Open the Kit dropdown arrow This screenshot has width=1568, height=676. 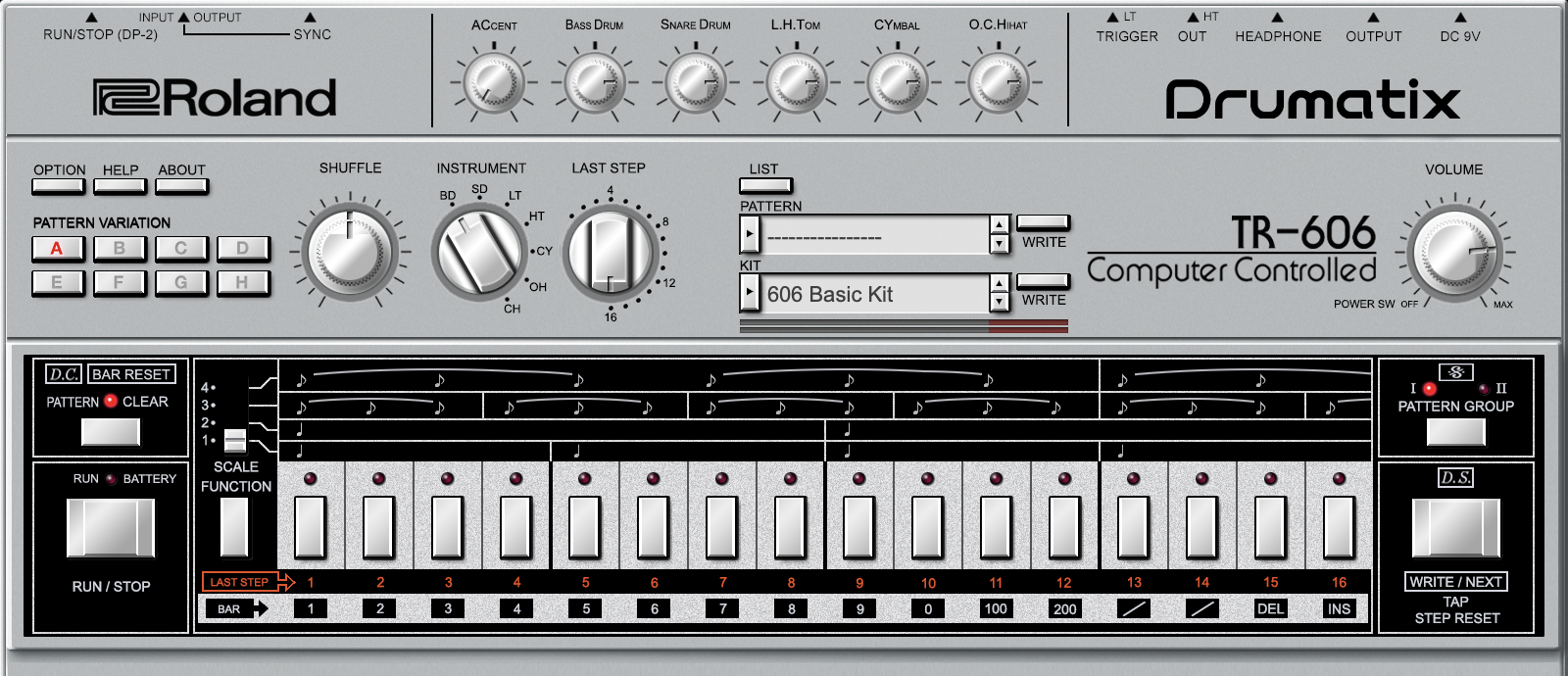pyautogui.click(x=750, y=293)
